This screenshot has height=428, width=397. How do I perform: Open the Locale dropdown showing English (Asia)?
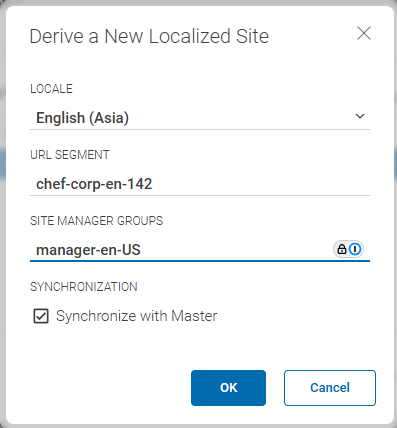[200, 118]
